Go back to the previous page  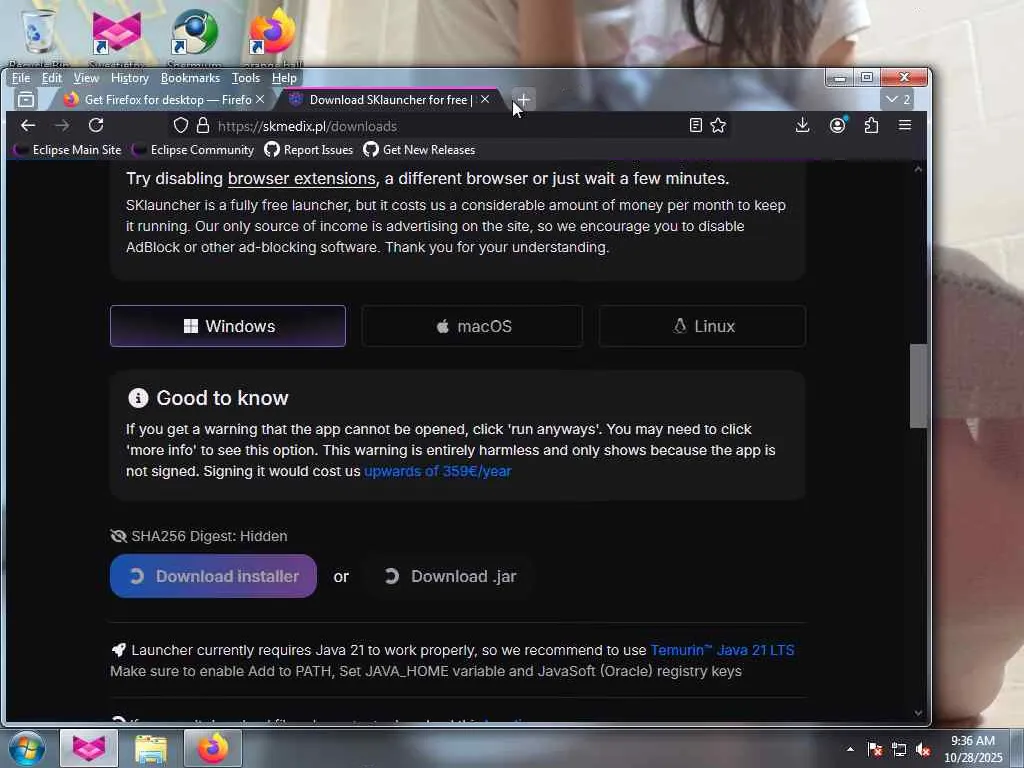click(27, 125)
